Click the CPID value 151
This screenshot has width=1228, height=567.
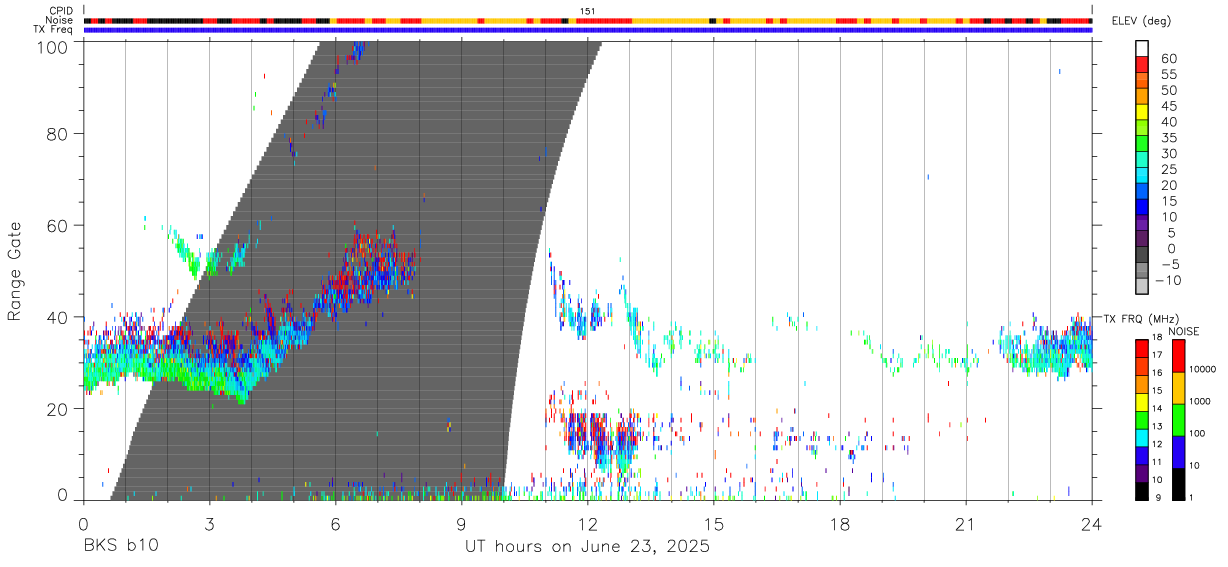pyautogui.click(x=587, y=11)
